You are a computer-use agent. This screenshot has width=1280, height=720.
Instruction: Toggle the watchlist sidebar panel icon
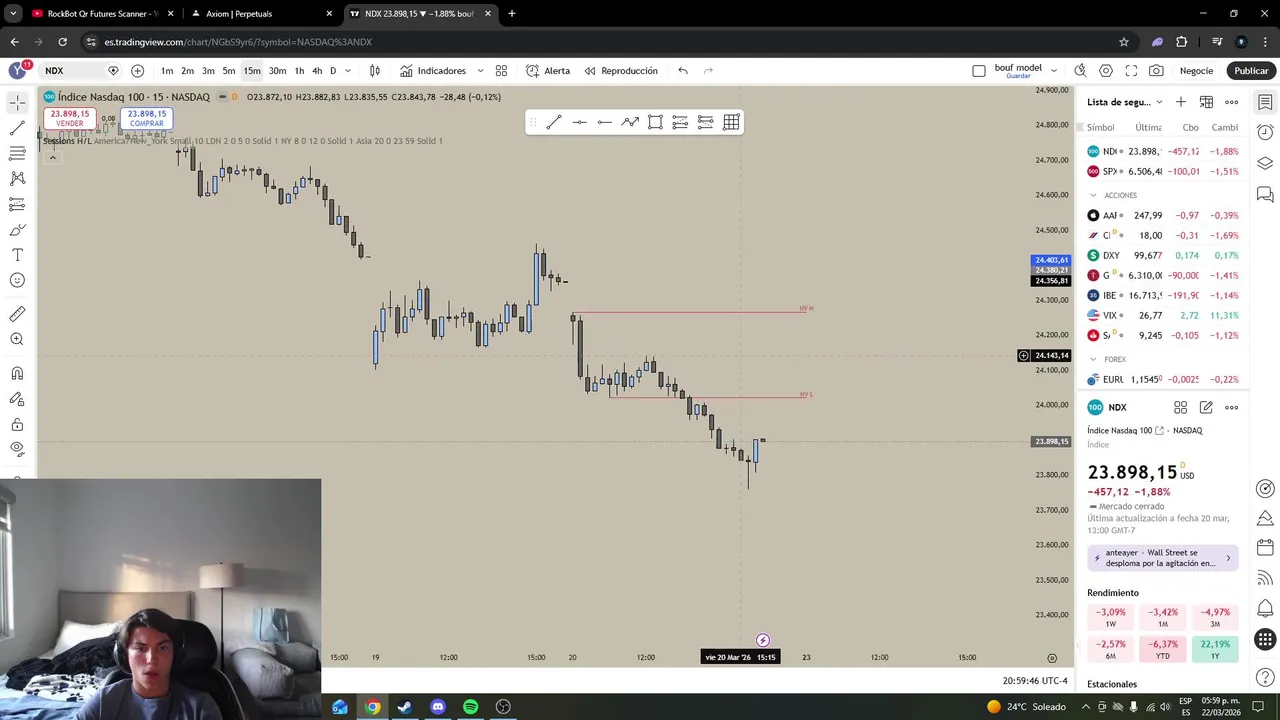[1265, 102]
